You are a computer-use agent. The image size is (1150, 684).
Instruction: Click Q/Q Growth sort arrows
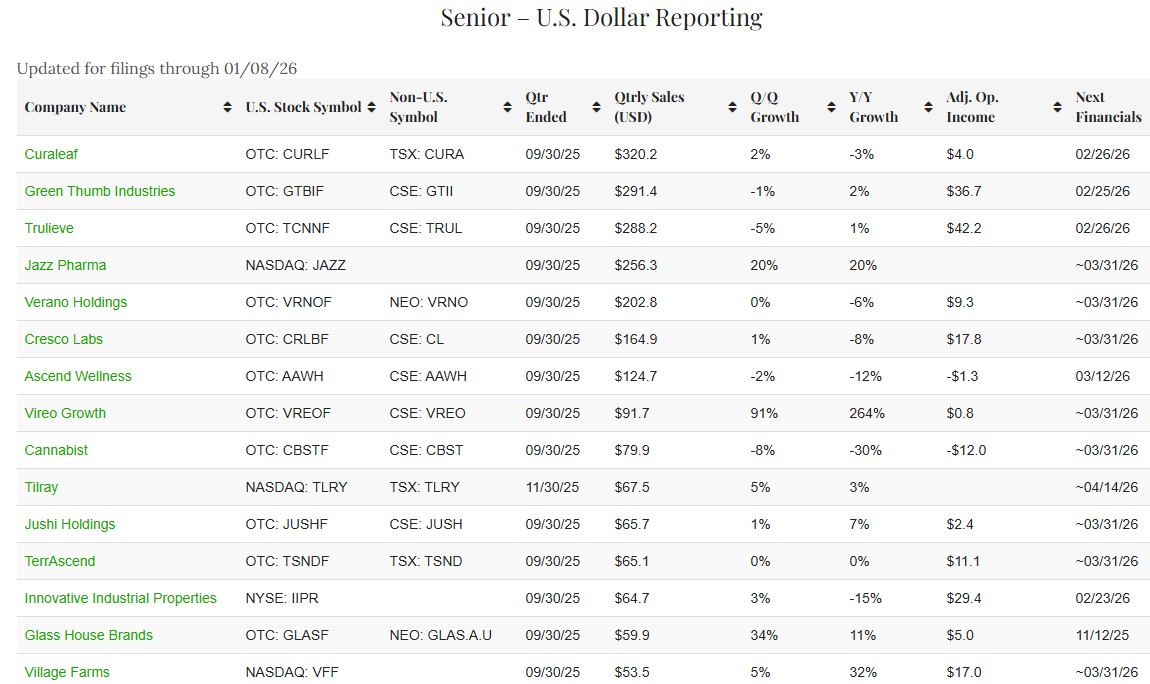830,107
